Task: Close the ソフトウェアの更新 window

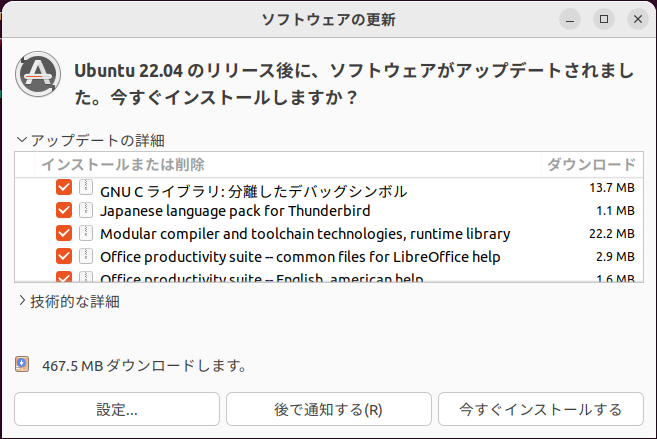Action: [x=638, y=19]
